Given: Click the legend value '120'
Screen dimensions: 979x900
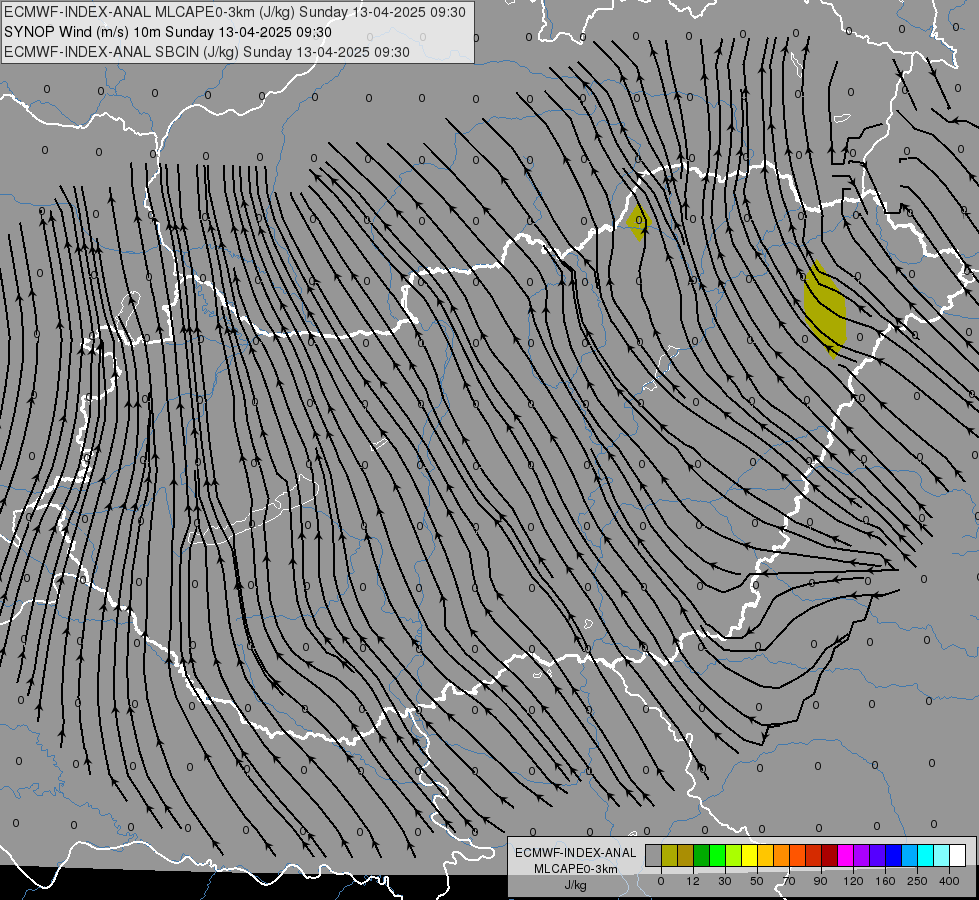Looking at the screenshot, I should [853, 881].
